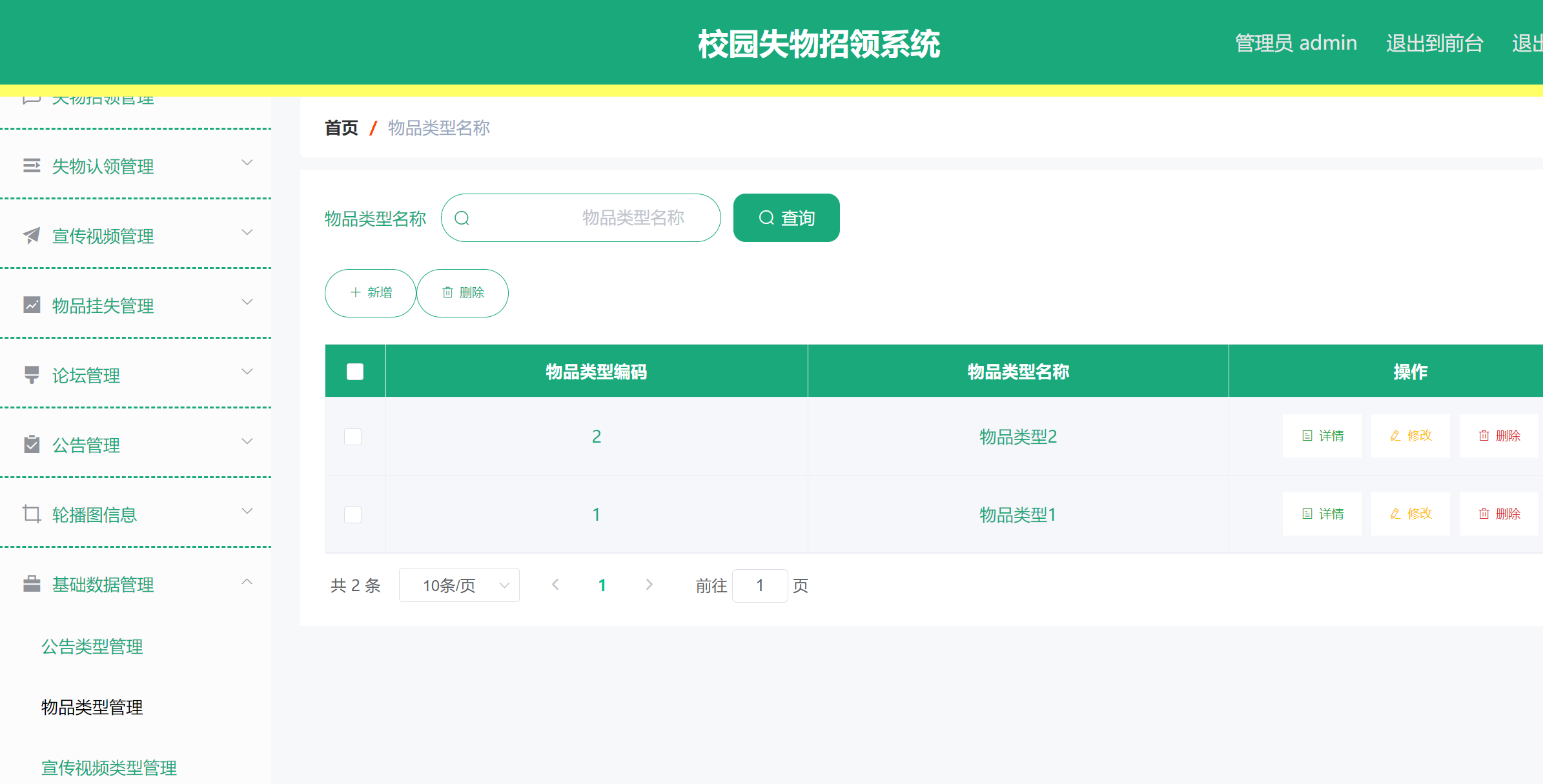This screenshot has width=1543, height=784.
Task: Check the row checkbox for 物品类型2
Action: point(353,436)
